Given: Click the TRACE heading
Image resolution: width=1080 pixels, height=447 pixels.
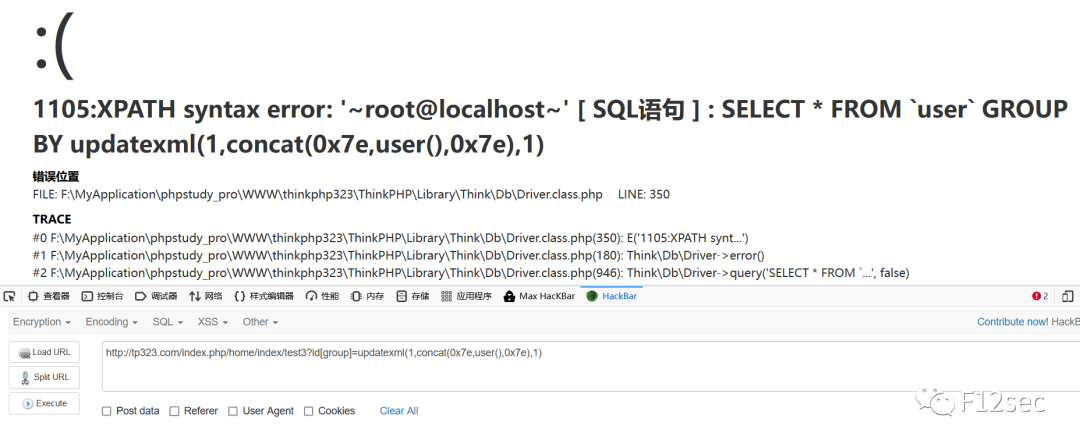Looking at the screenshot, I should tap(52, 220).
